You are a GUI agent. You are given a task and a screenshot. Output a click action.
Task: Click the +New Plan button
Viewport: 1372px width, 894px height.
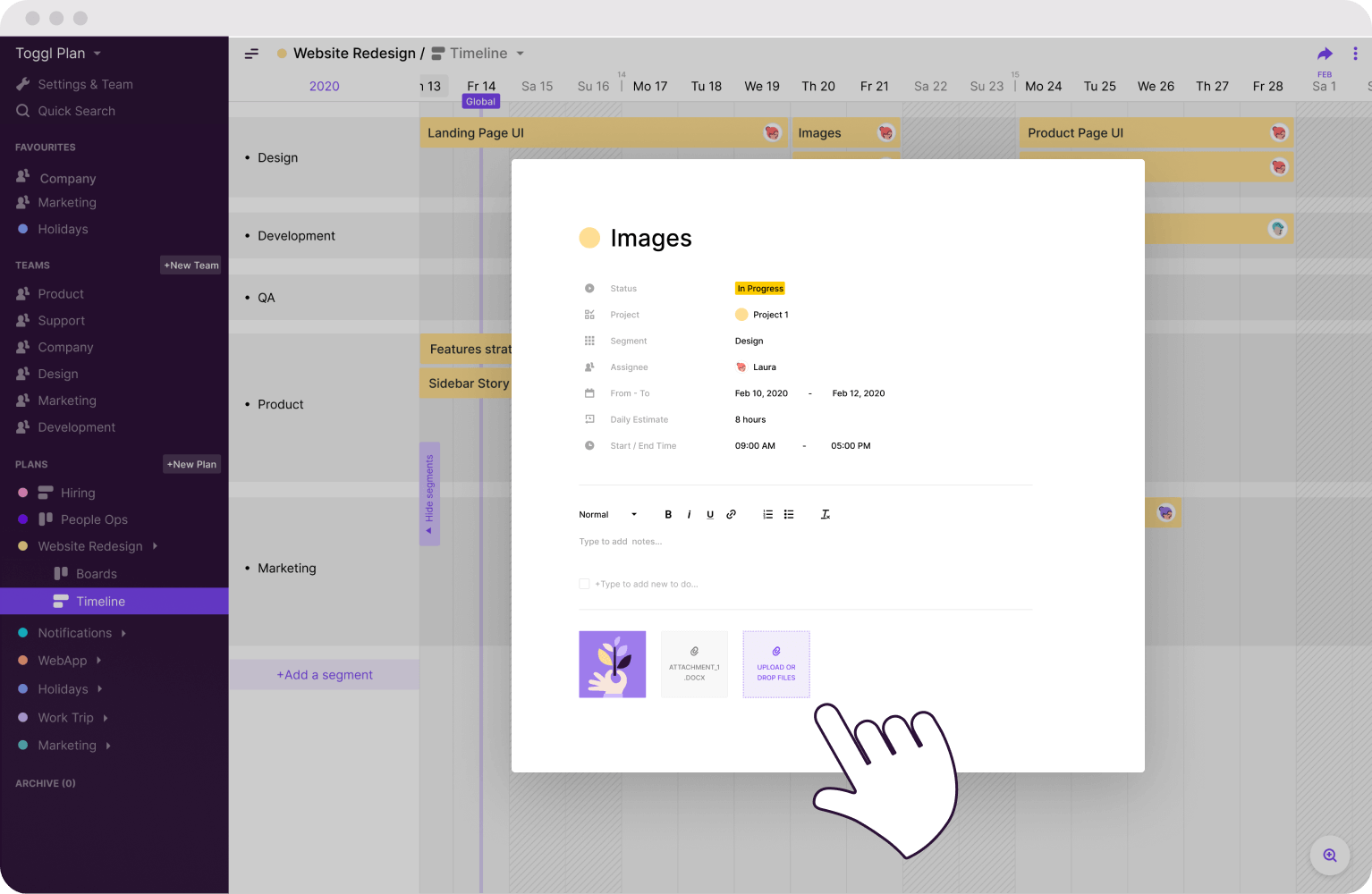[x=191, y=465]
